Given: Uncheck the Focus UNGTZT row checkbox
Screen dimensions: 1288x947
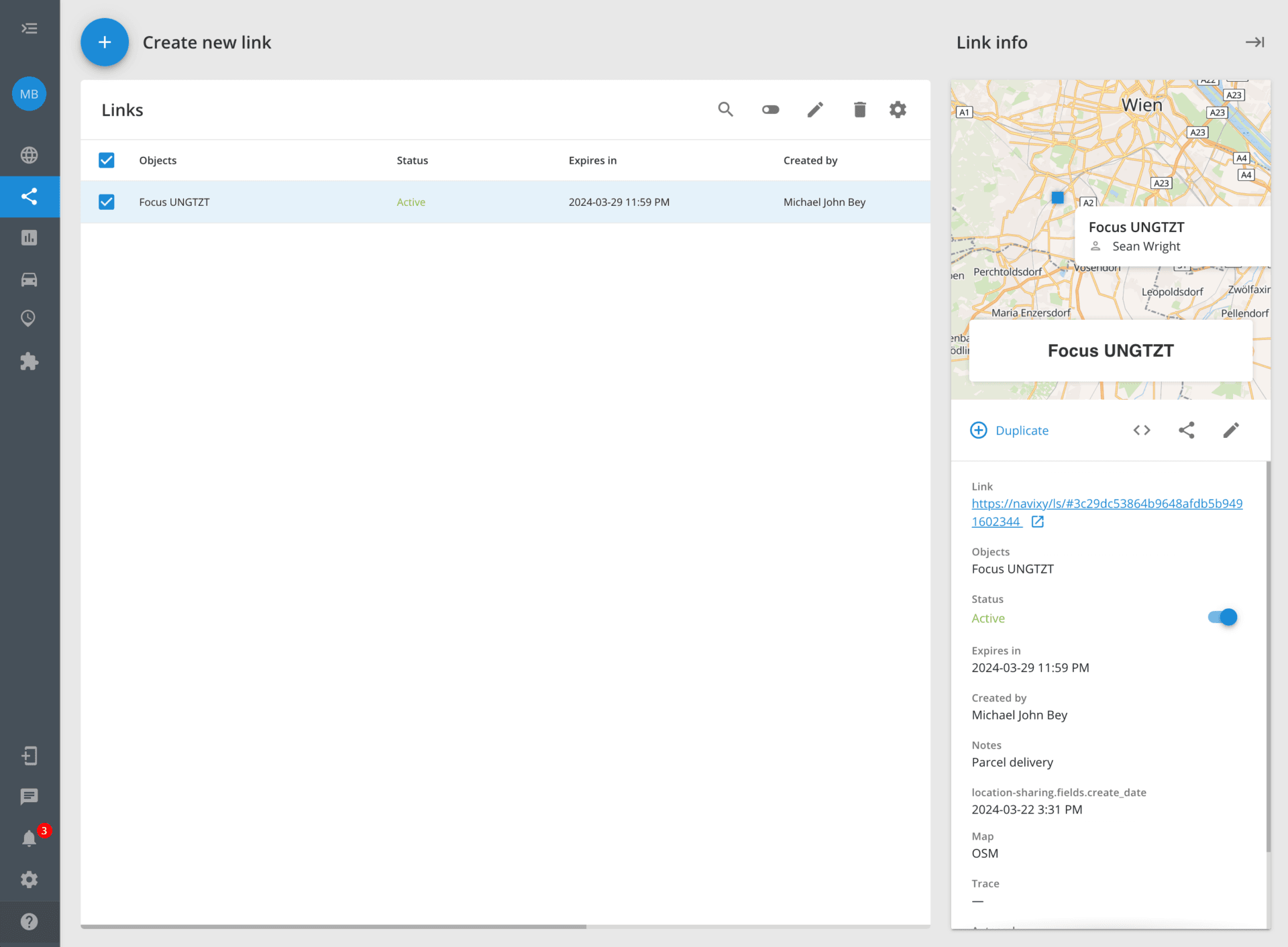Looking at the screenshot, I should [x=106, y=202].
